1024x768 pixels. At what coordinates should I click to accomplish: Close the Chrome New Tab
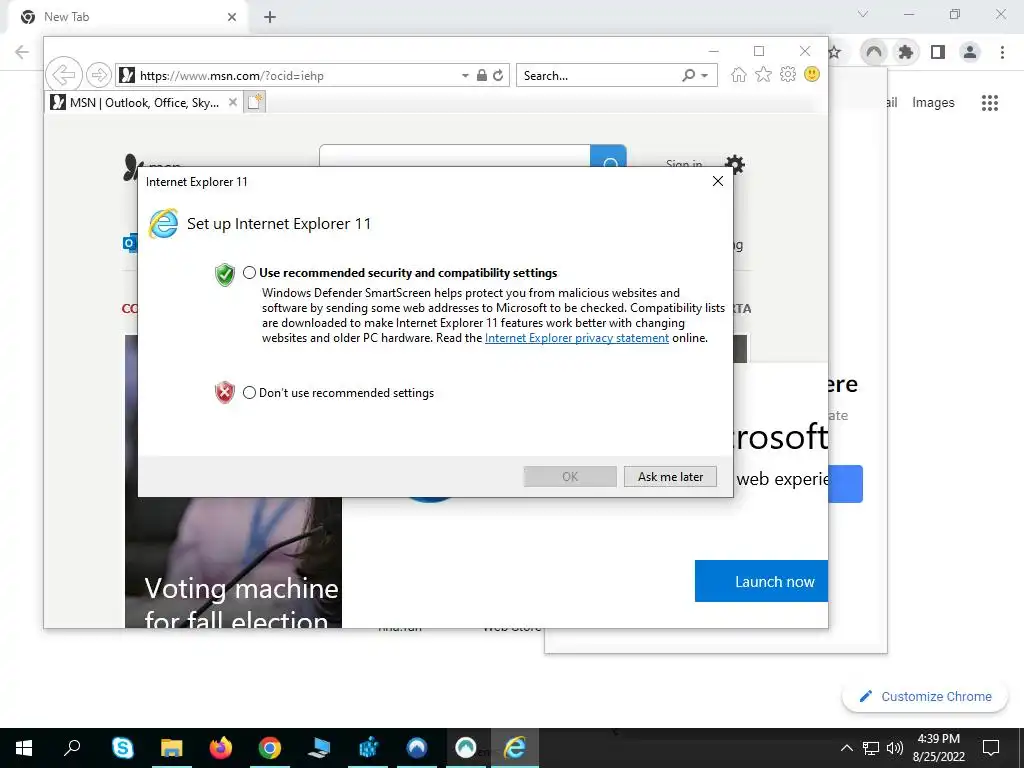[x=232, y=17]
